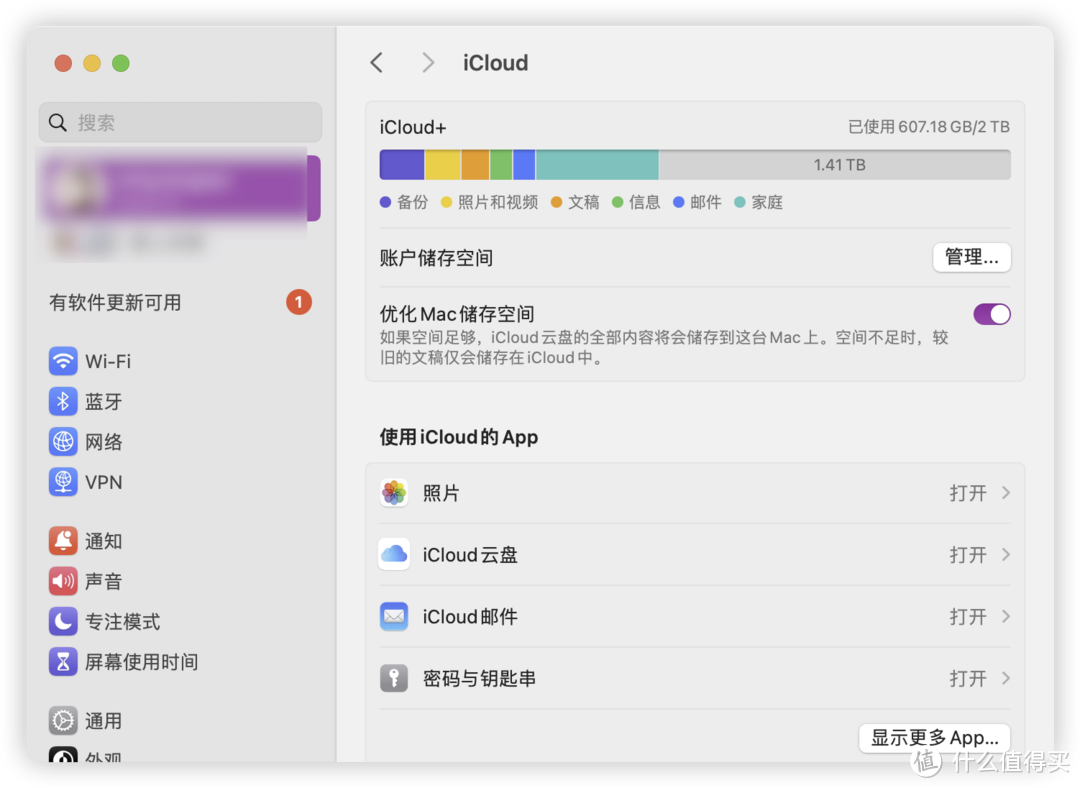Expand the 照片 row chevron

[x=1008, y=492]
